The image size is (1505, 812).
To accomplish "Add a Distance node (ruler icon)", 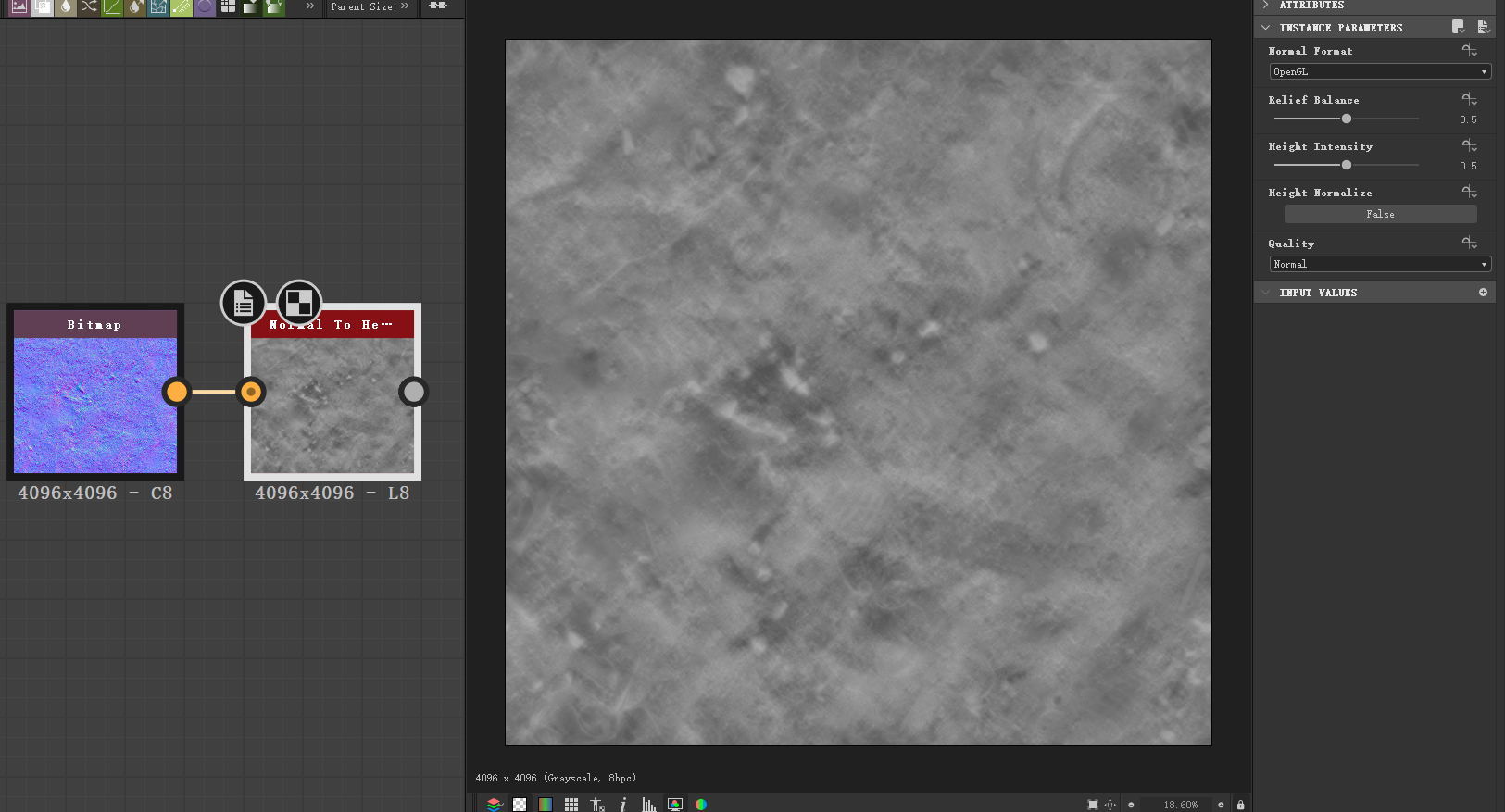I will click(181, 6).
